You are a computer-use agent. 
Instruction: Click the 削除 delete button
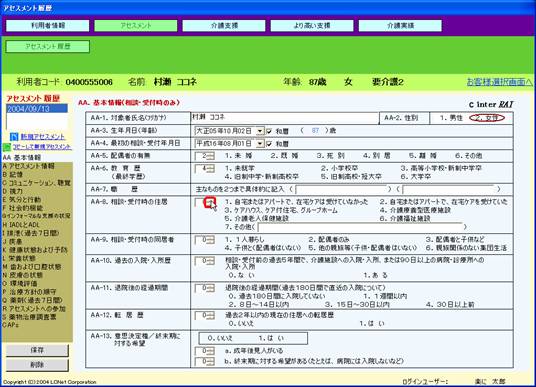[x=37, y=365]
